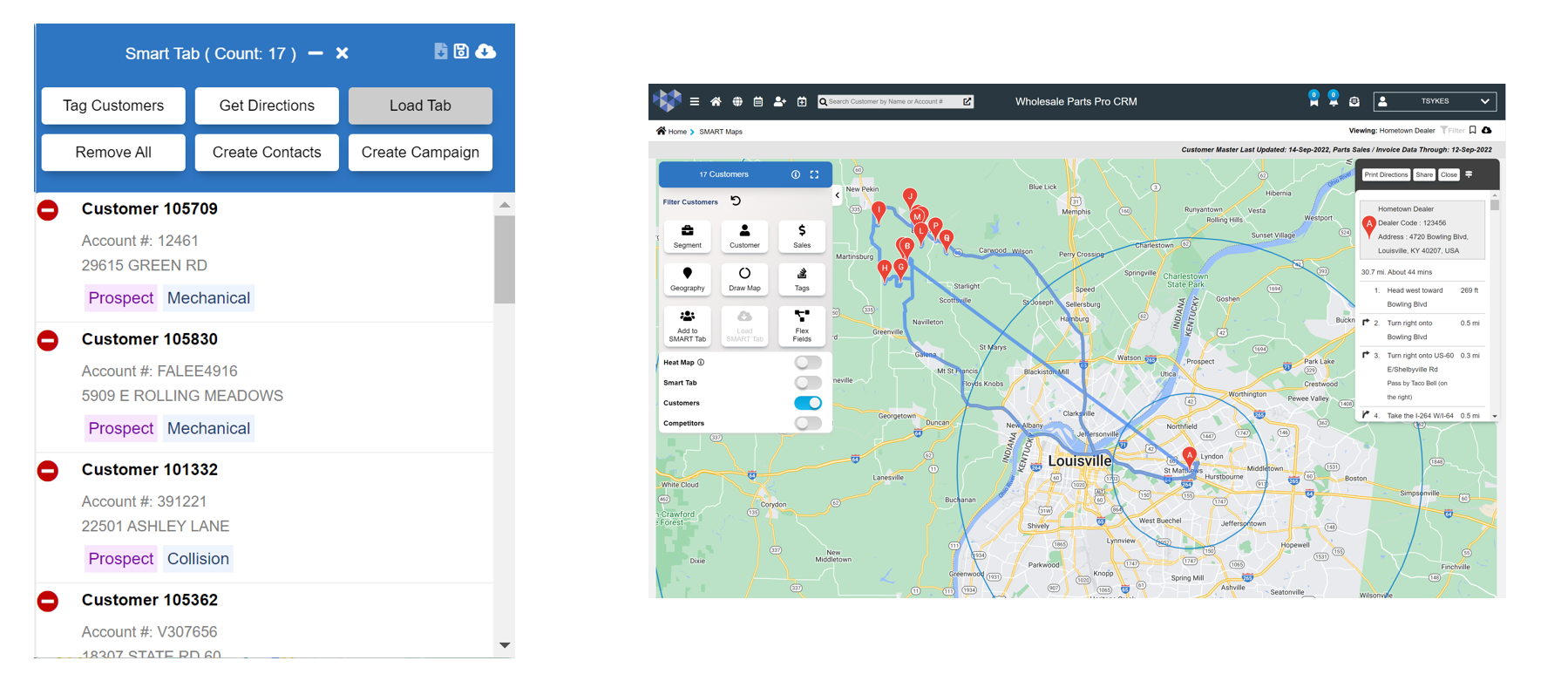The width and height of the screenshot is (1568, 681).
Task: Click the external link icon beside search field
Action: click(967, 102)
